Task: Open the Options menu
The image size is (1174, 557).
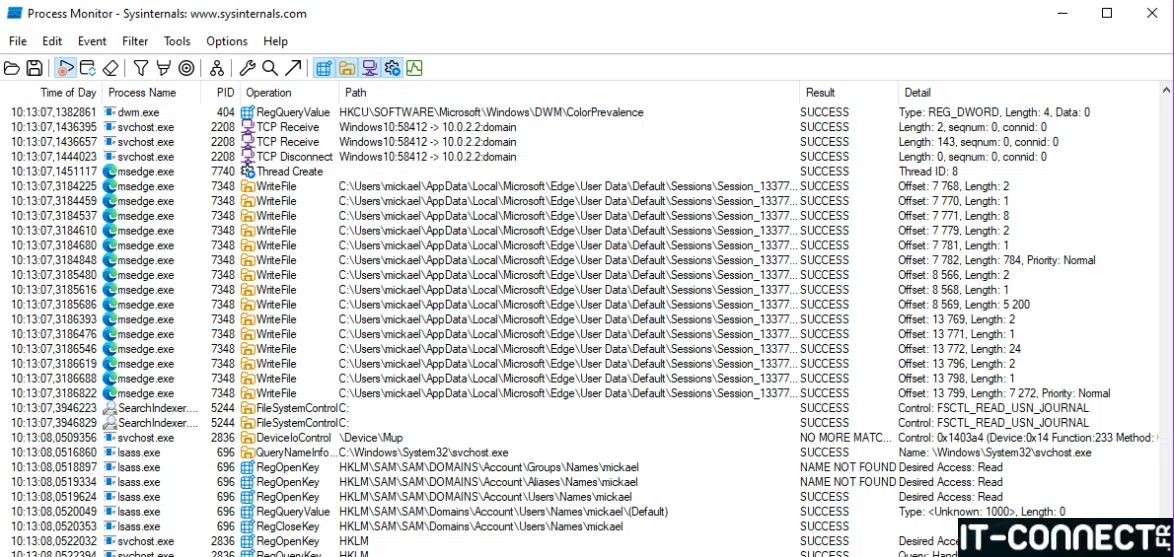Action: 227,41
